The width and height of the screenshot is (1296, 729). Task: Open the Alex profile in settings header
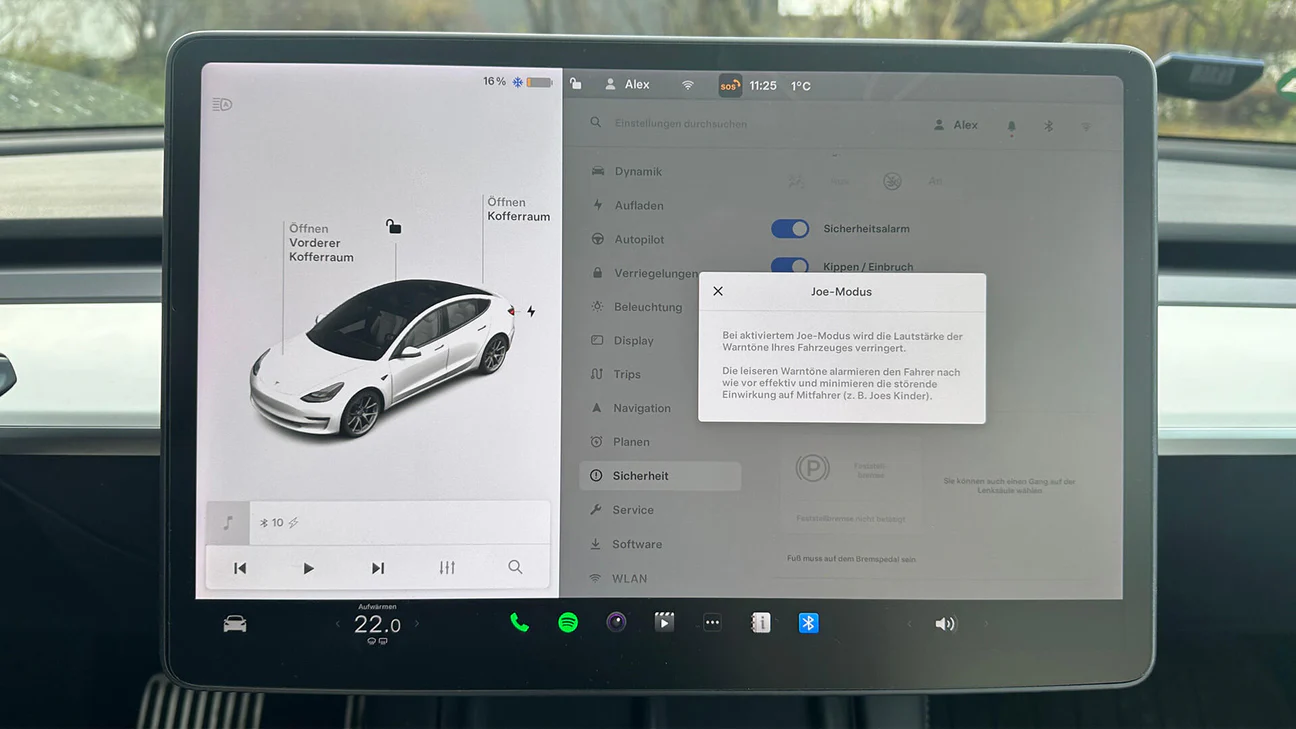[955, 125]
